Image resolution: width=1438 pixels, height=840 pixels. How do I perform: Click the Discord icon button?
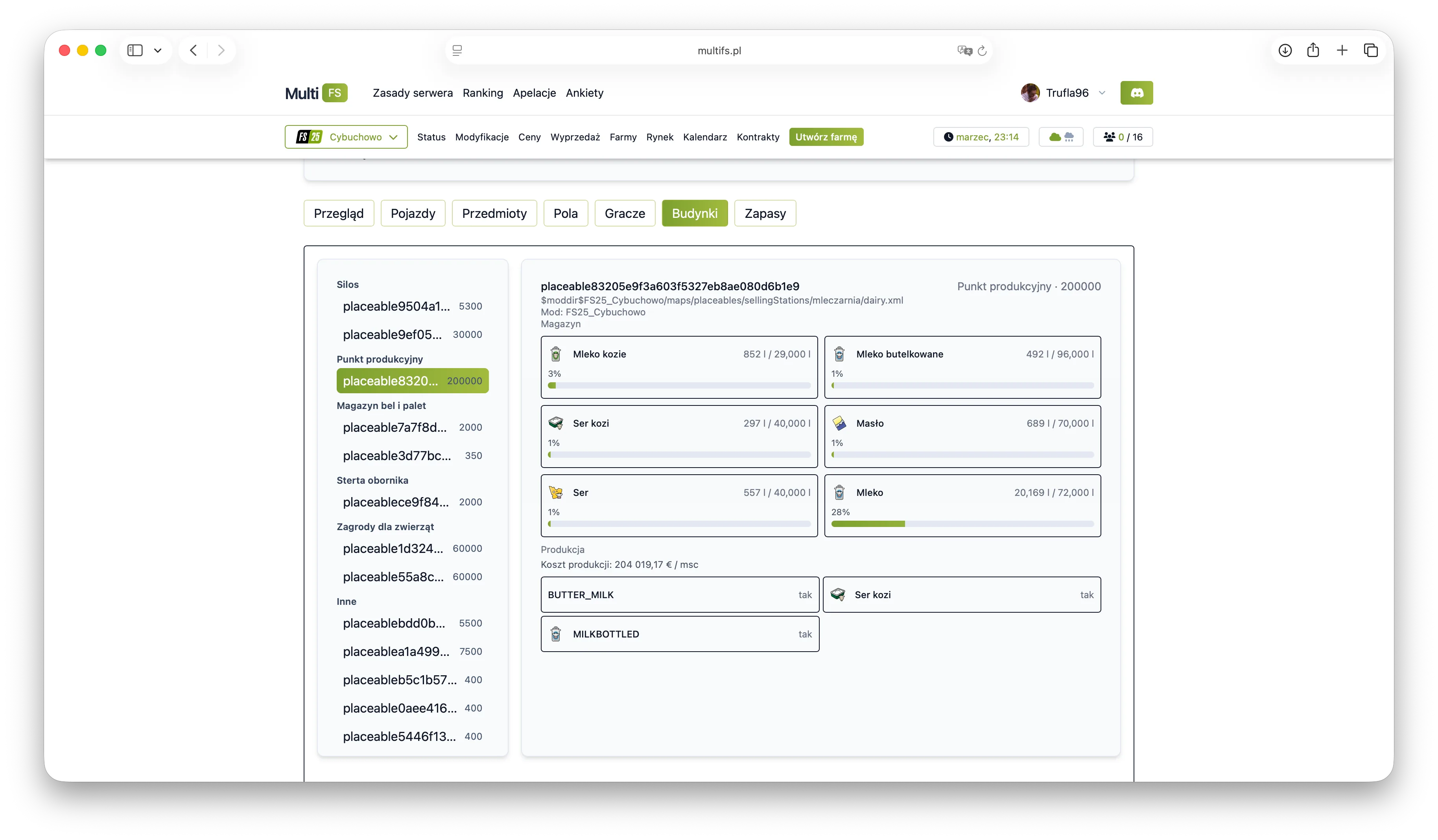[1136, 93]
